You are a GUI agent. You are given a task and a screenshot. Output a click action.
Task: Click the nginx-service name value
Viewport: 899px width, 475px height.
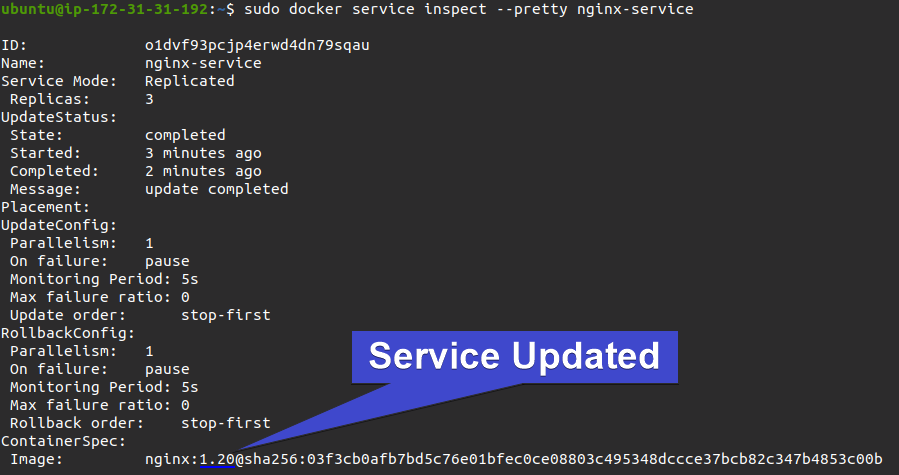203,63
